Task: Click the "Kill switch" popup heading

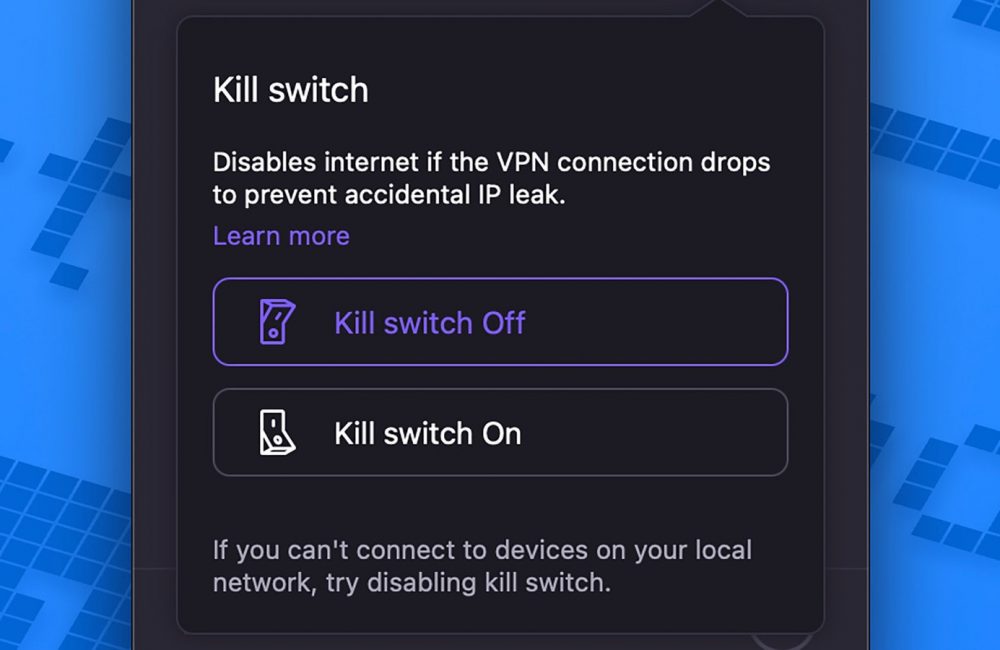Action: click(290, 90)
